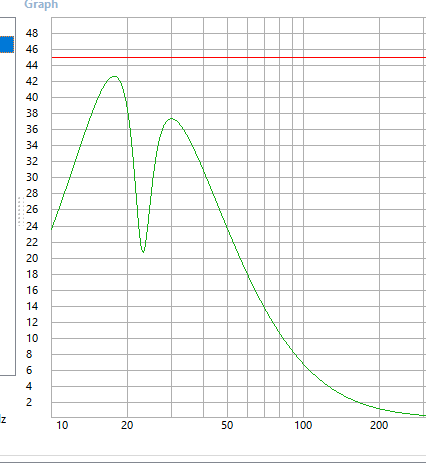Click the Graph panel title

pos(41,5)
